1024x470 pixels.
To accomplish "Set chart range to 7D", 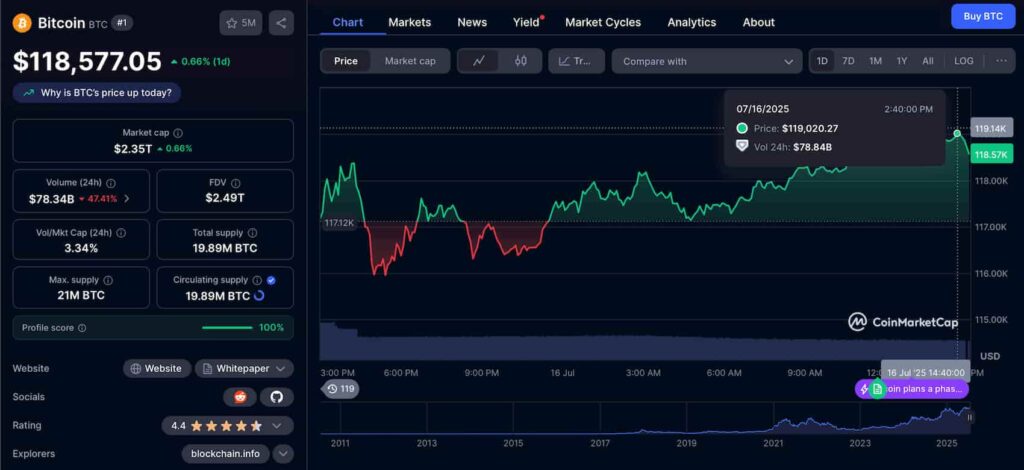I will tap(848, 61).
